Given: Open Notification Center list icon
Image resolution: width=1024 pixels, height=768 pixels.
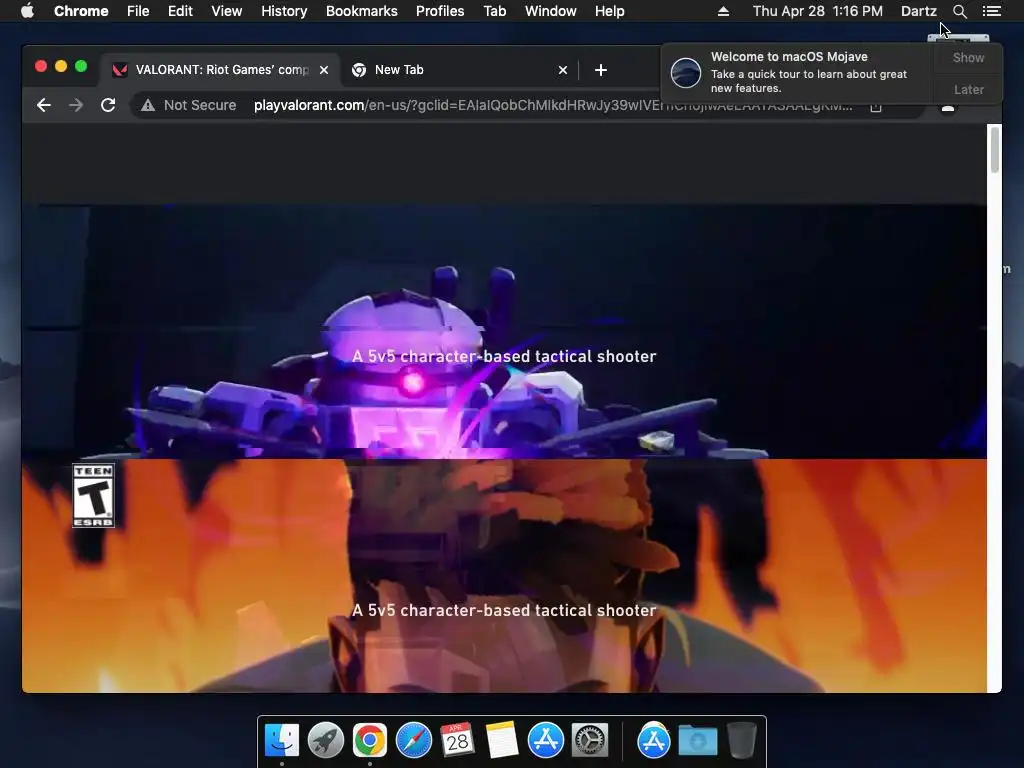Looking at the screenshot, I should pos(991,11).
